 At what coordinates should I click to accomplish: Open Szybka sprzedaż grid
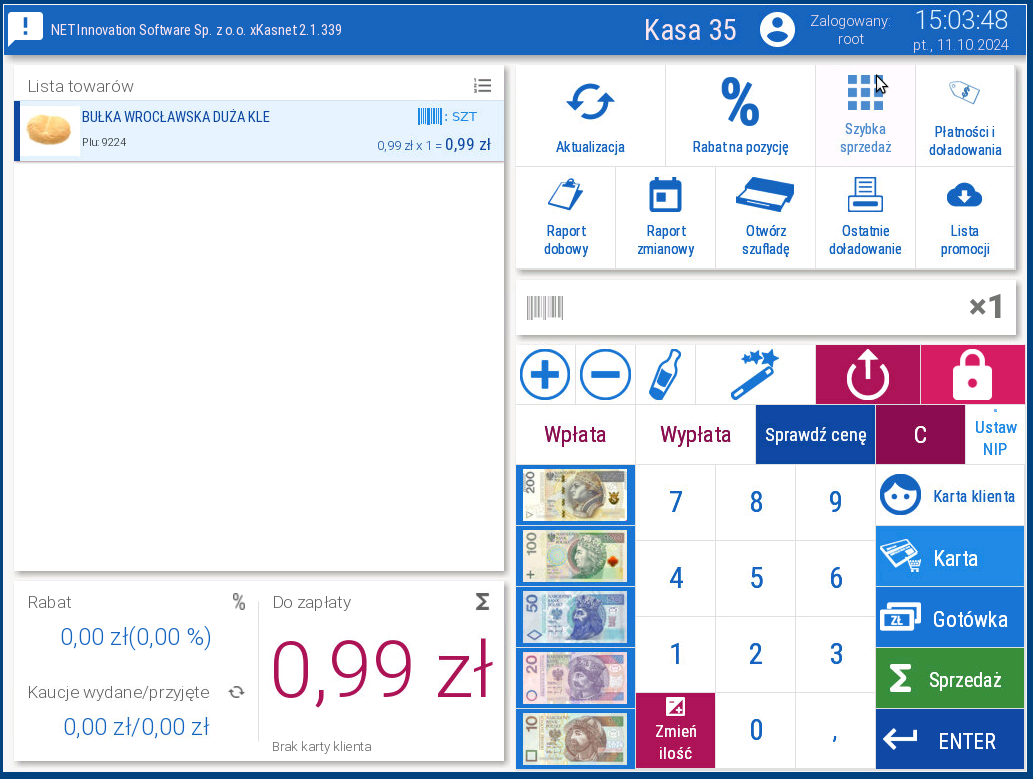(x=865, y=115)
